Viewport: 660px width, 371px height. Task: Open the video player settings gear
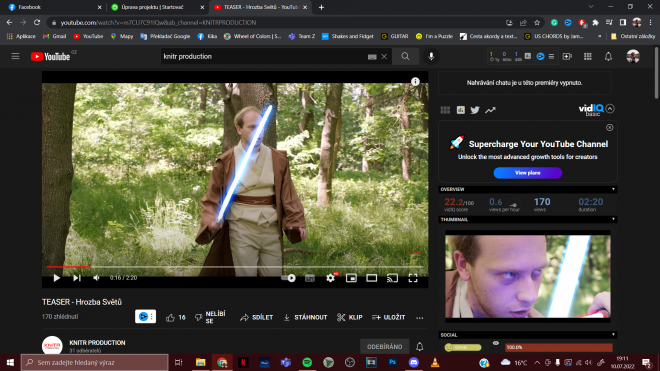330,278
